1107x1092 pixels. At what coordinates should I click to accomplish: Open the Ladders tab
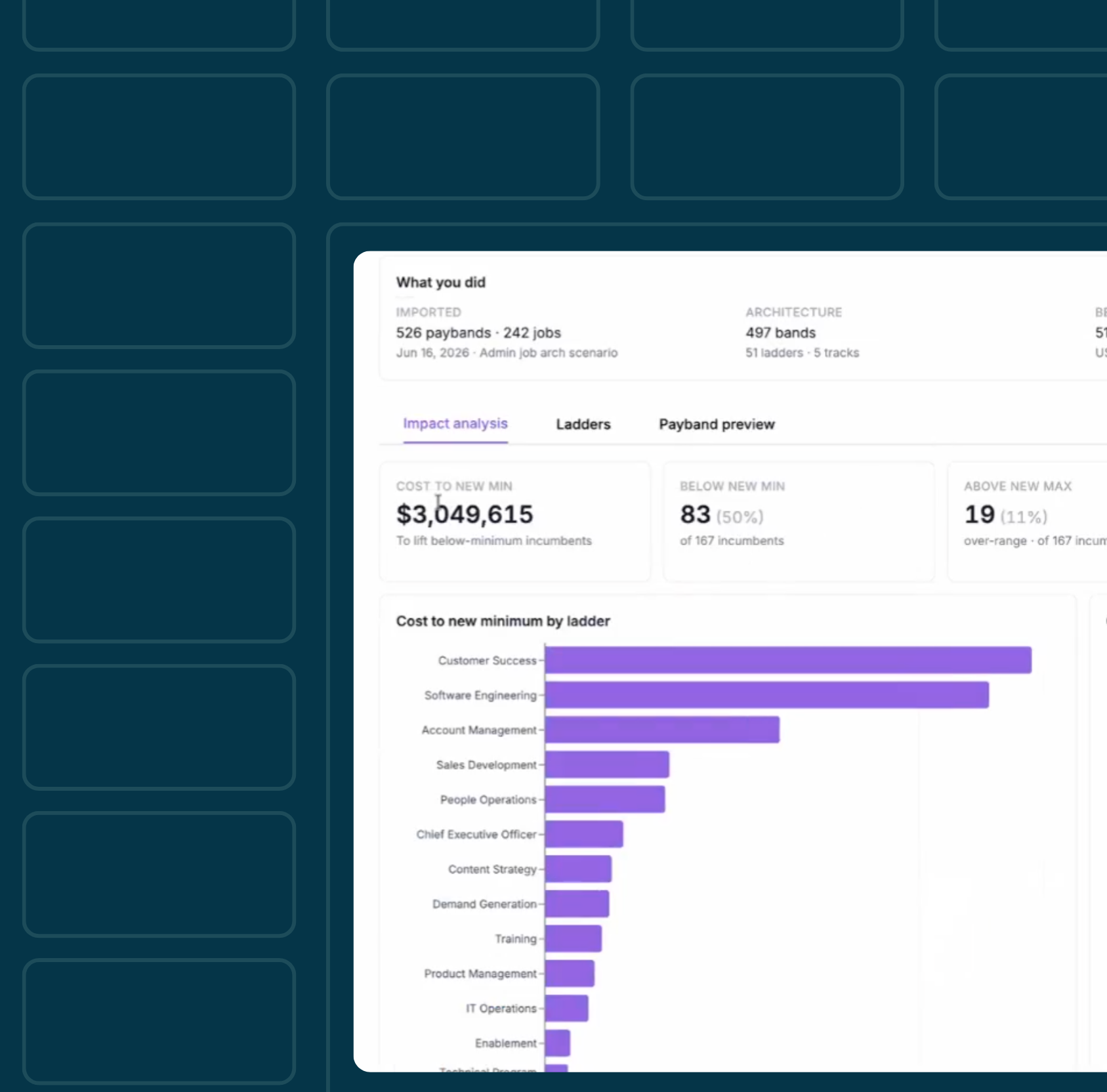[583, 425]
